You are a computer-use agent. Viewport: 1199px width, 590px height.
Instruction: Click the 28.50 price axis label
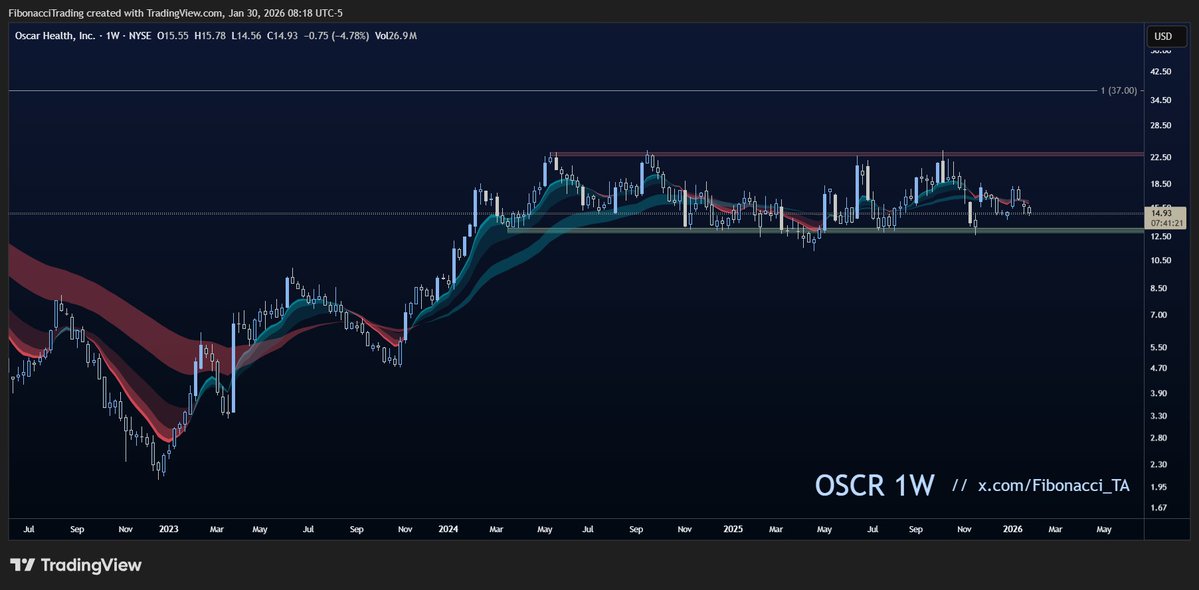click(1162, 125)
